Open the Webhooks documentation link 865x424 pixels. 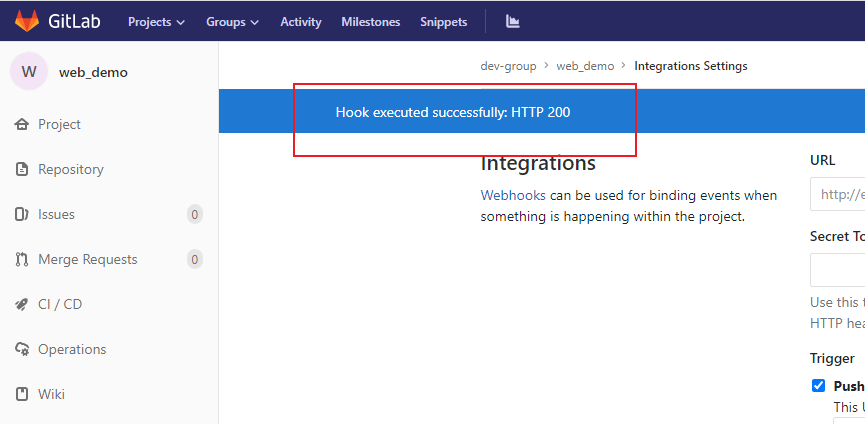[x=513, y=195]
